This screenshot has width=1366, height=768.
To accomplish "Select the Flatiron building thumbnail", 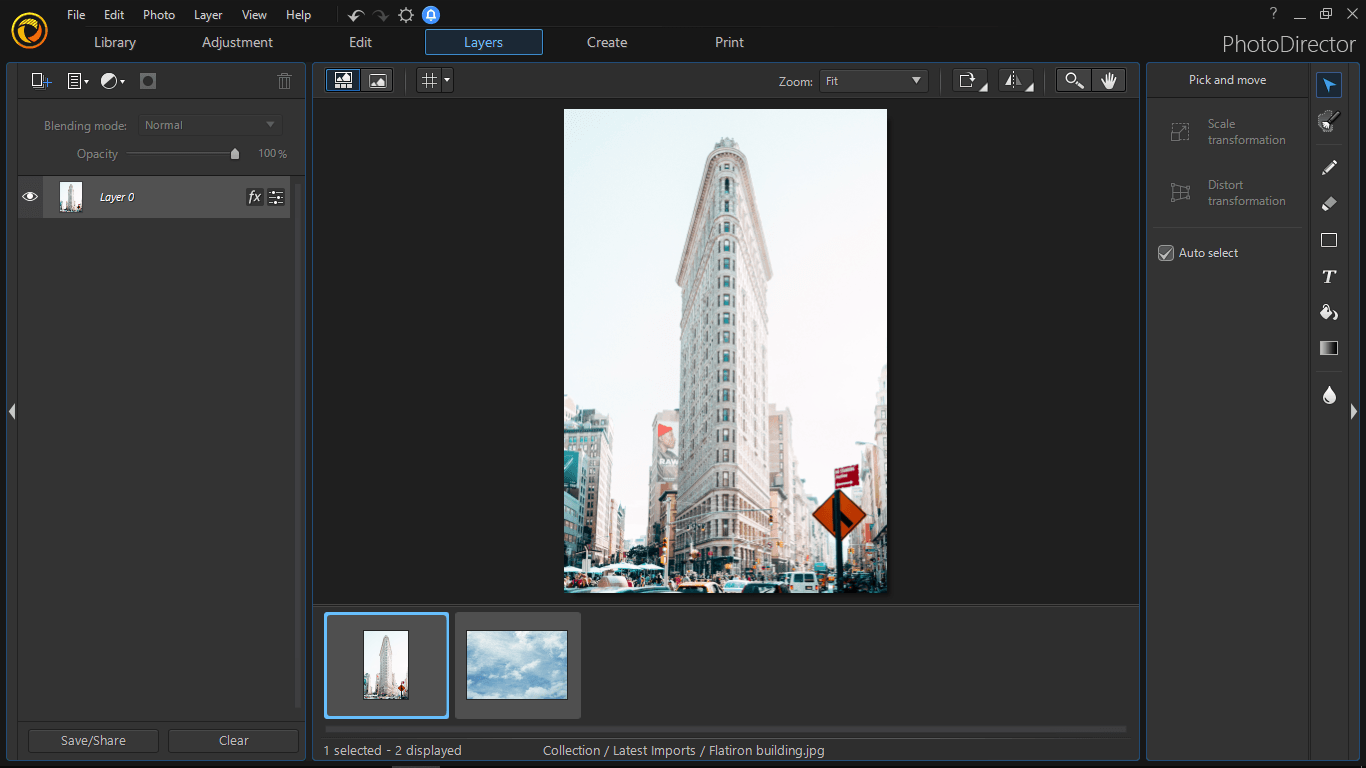I will click(386, 665).
